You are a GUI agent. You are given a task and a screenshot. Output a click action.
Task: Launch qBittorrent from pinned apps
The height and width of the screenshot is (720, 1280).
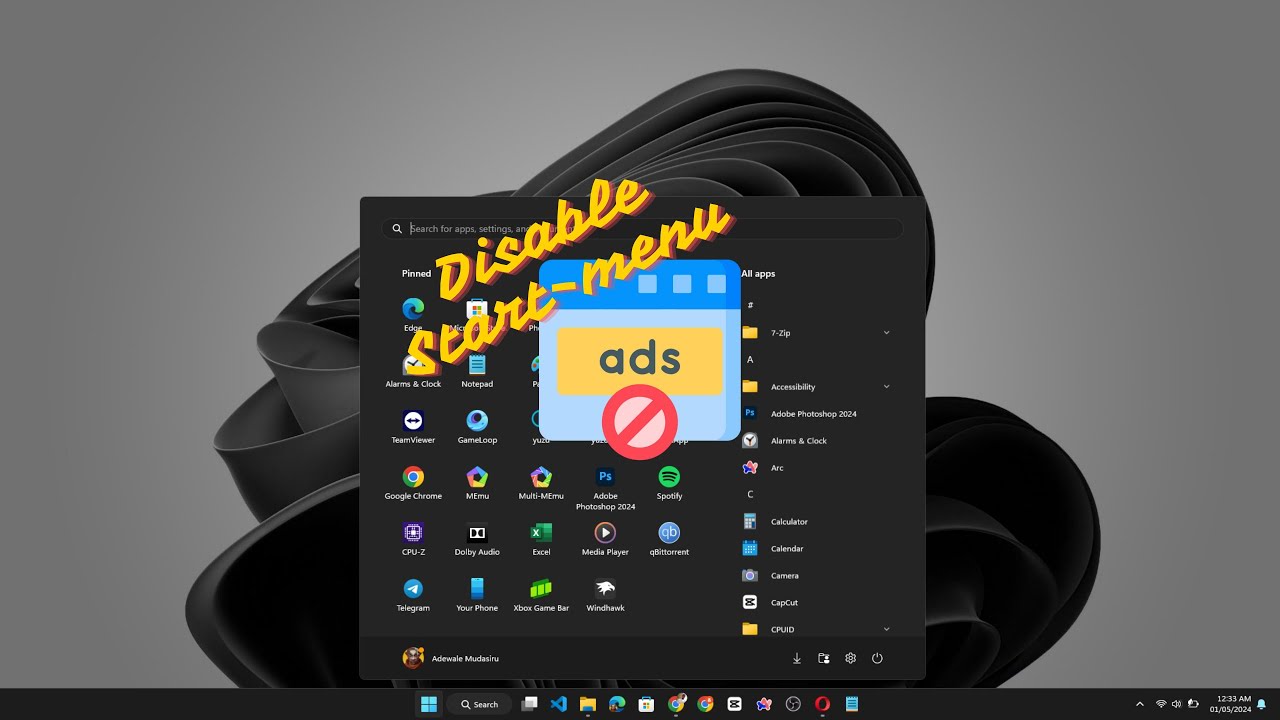tap(669, 538)
